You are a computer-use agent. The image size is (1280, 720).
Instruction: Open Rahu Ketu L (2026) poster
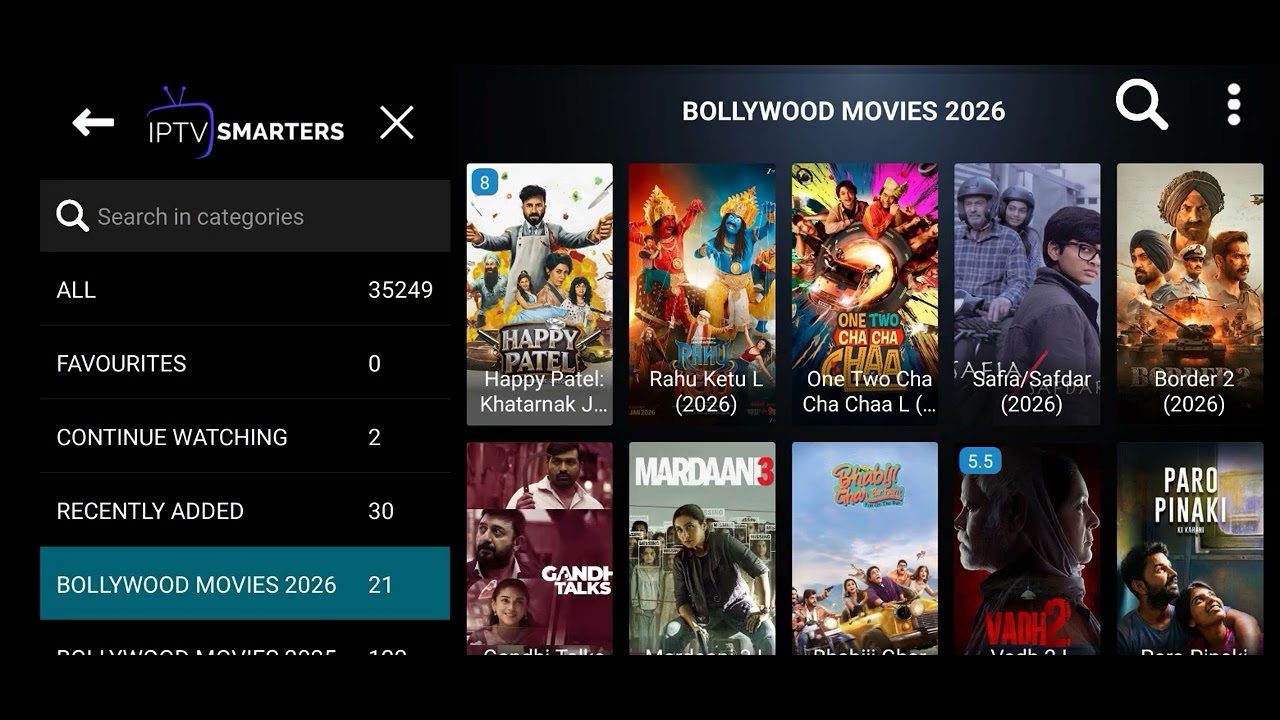coord(702,294)
